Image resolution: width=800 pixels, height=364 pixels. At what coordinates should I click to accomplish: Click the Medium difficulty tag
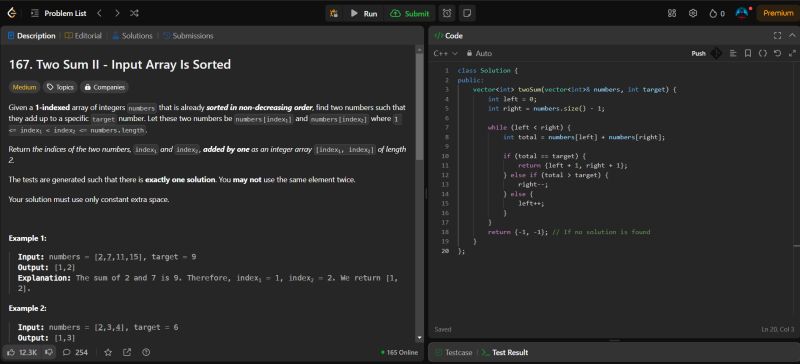tap(24, 87)
